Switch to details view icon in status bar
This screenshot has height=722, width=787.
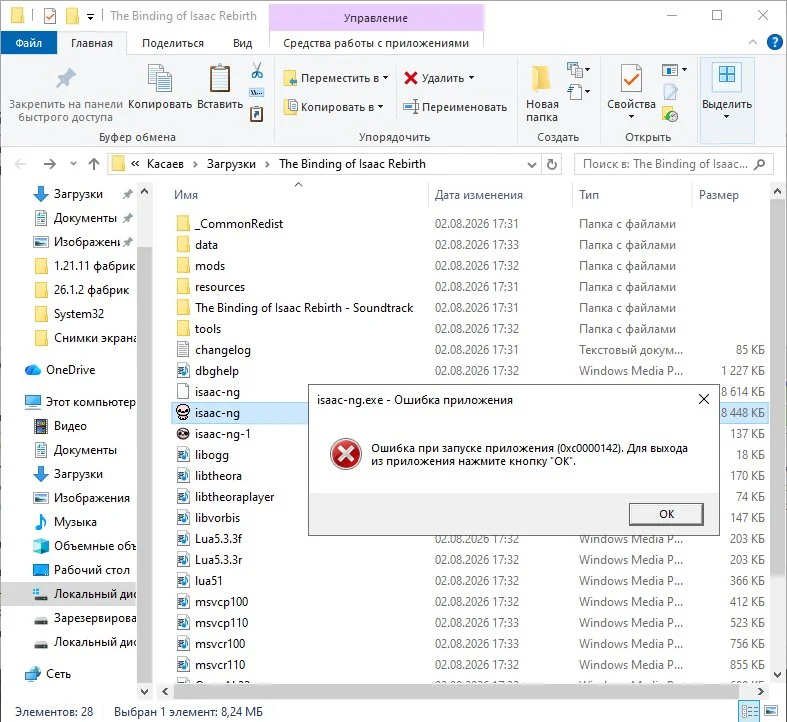(x=750, y=711)
